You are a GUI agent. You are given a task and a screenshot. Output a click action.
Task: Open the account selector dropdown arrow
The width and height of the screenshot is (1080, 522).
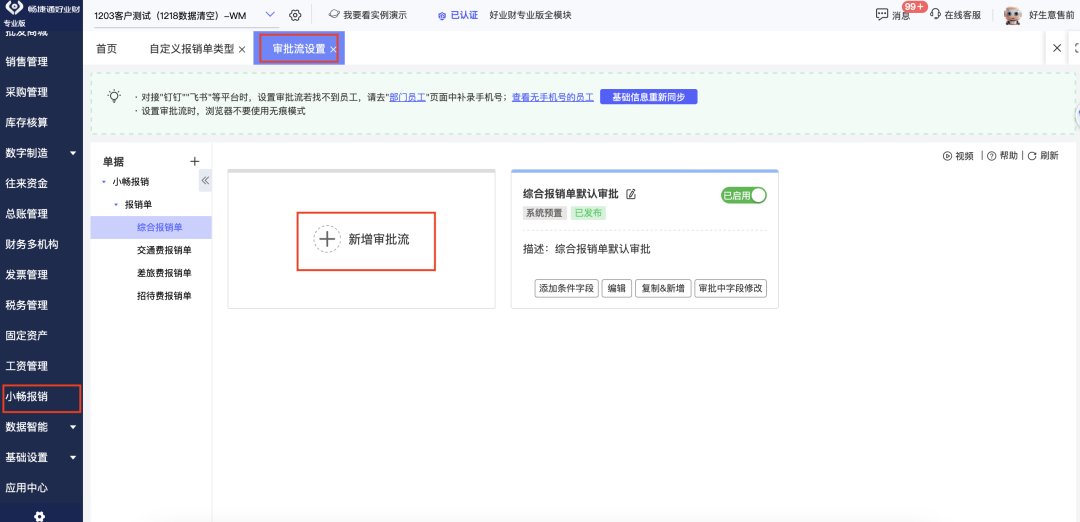[x=270, y=15]
